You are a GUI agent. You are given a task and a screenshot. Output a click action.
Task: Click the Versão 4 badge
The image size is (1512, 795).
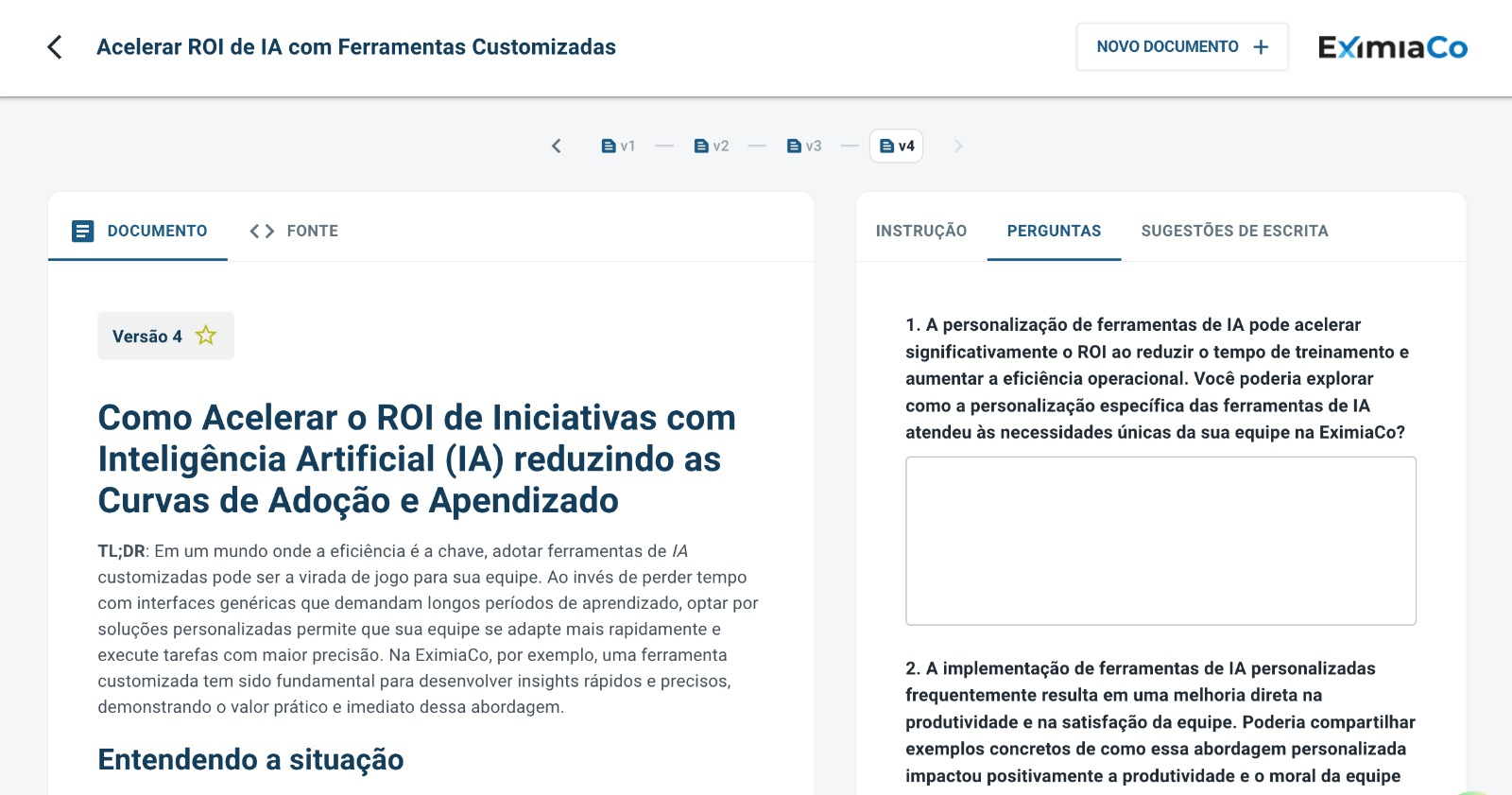pyautogui.click(x=165, y=336)
